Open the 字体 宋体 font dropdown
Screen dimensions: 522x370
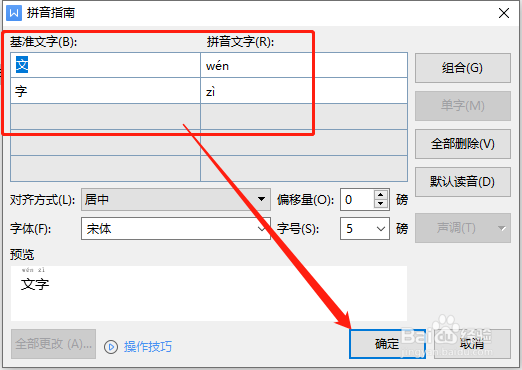pos(176,229)
